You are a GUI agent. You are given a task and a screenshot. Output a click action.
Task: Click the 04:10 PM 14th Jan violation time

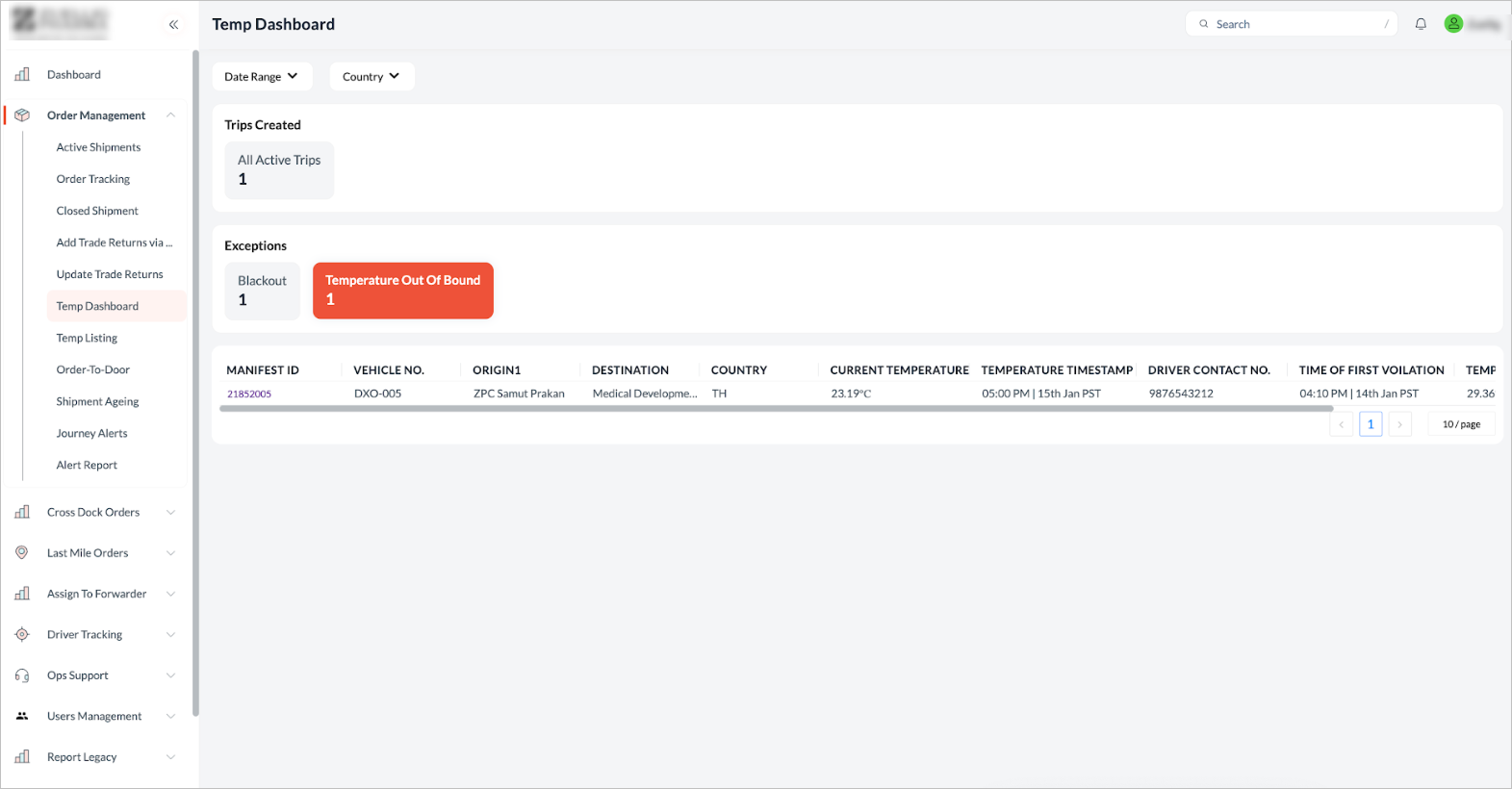[x=1359, y=394]
